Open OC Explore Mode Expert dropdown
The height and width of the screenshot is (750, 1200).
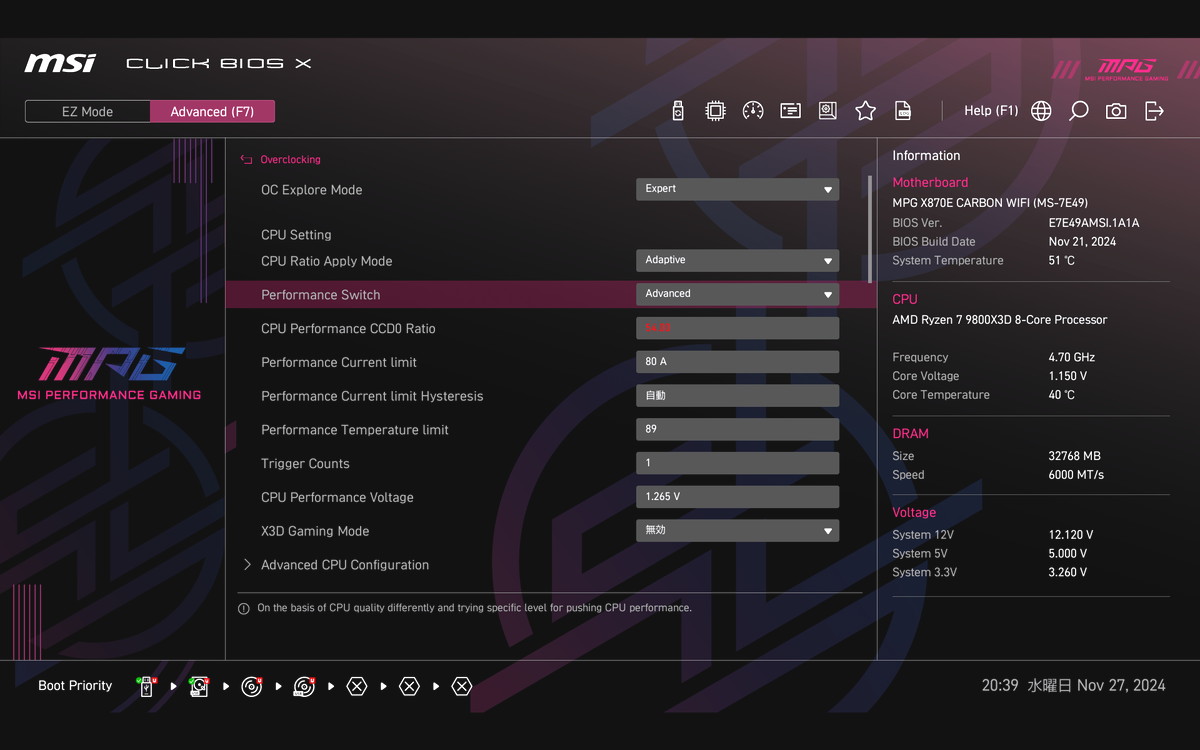point(737,189)
